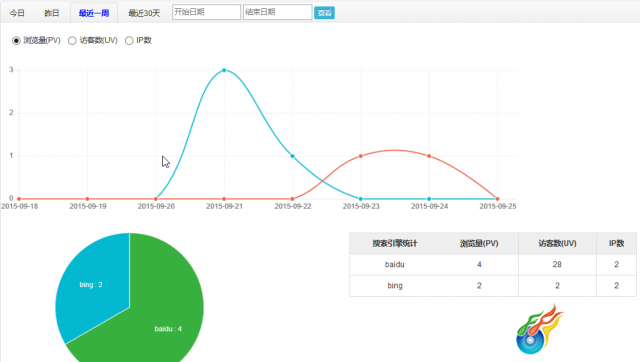
Task: Click the blue data point at zero on 2015-09-24
Action: point(429,199)
